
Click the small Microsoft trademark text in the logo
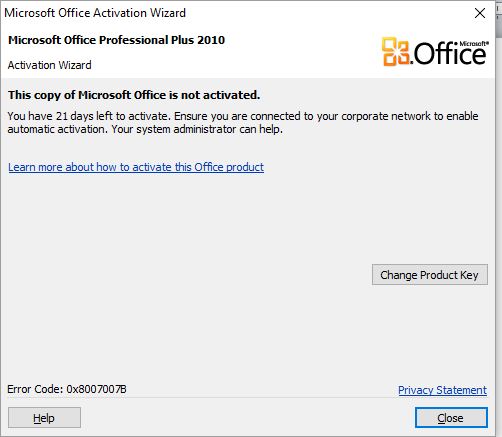pyautogui.click(x=474, y=44)
